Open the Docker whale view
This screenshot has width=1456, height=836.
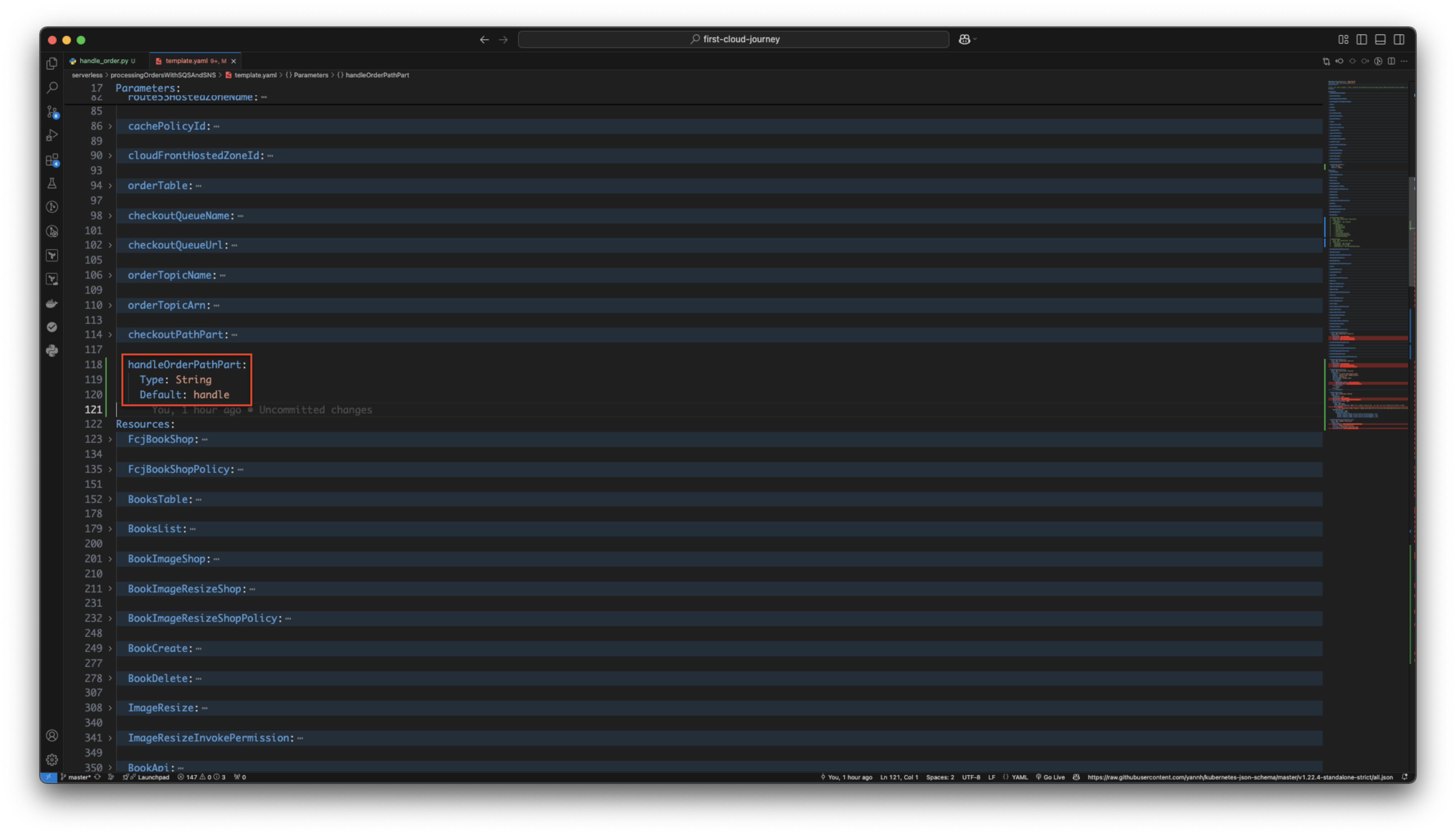[x=52, y=303]
